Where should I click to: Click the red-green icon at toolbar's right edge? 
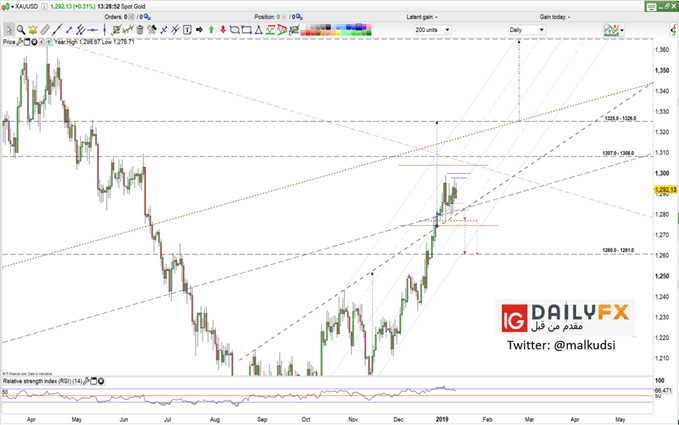pyautogui.click(x=673, y=30)
